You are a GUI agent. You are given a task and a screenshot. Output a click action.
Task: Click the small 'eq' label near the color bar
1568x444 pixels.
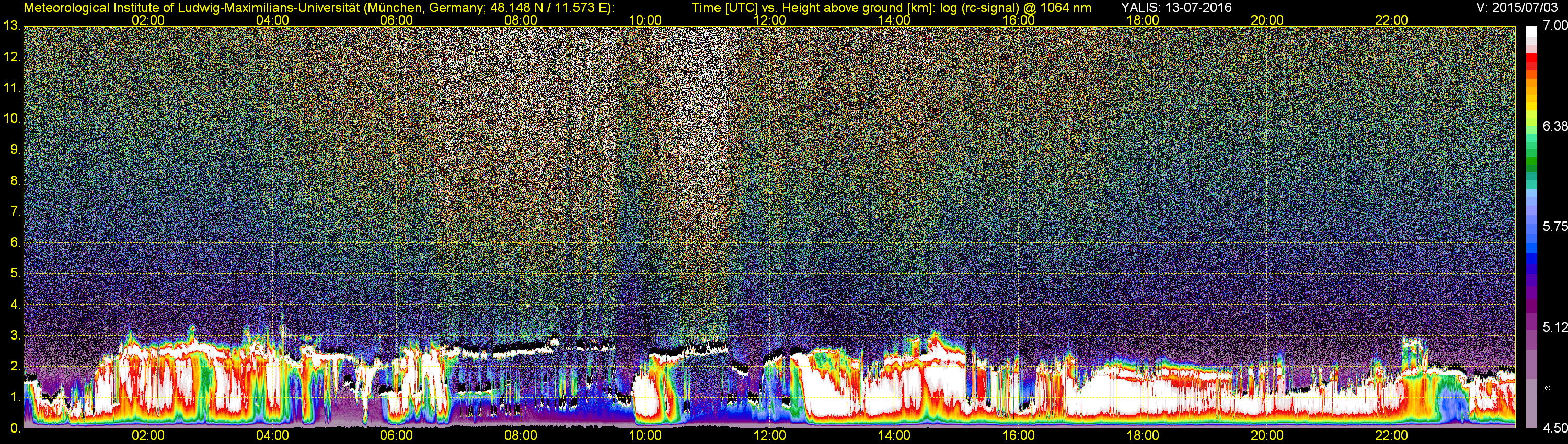point(1548,388)
